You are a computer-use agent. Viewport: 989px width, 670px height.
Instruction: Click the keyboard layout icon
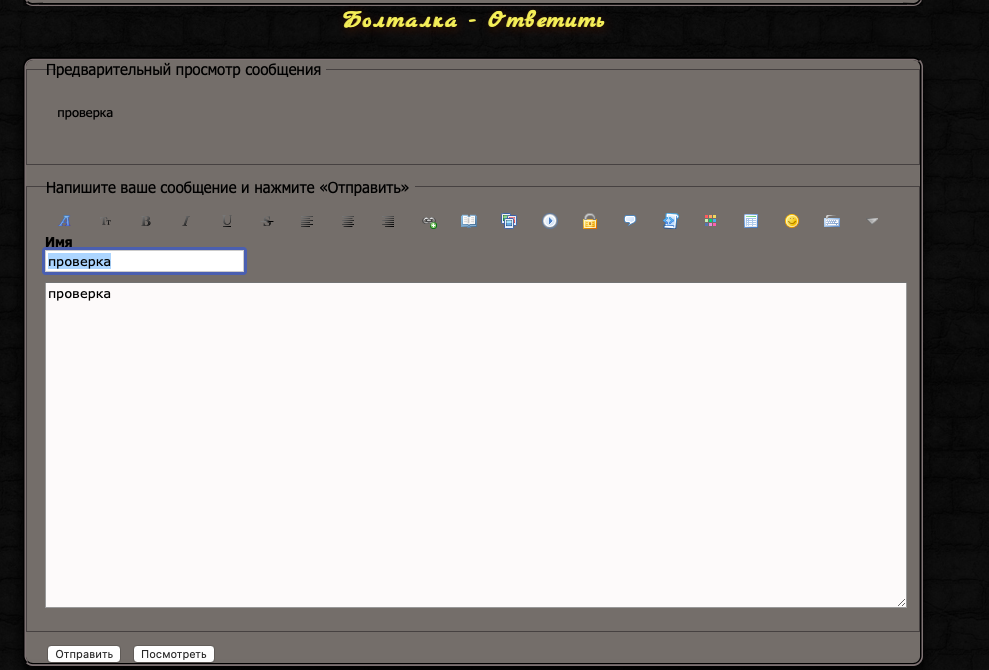click(832, 221)
